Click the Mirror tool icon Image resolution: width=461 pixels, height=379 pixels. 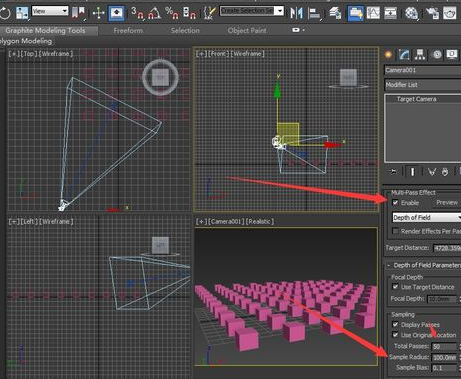[296, 13]
